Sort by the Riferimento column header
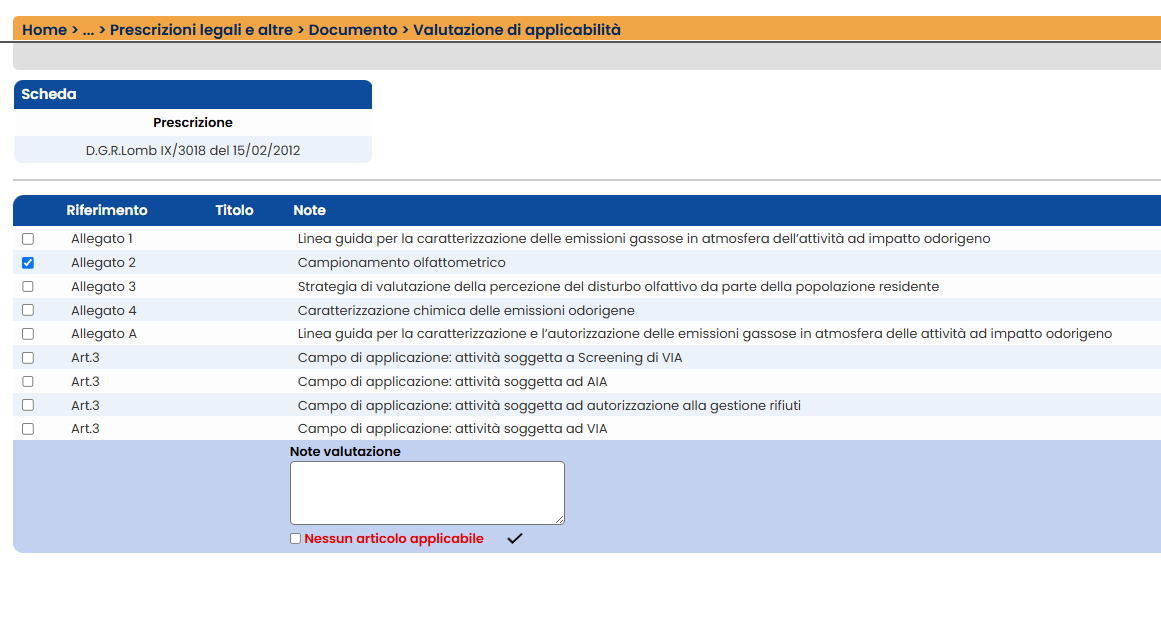 click(107, 210)
